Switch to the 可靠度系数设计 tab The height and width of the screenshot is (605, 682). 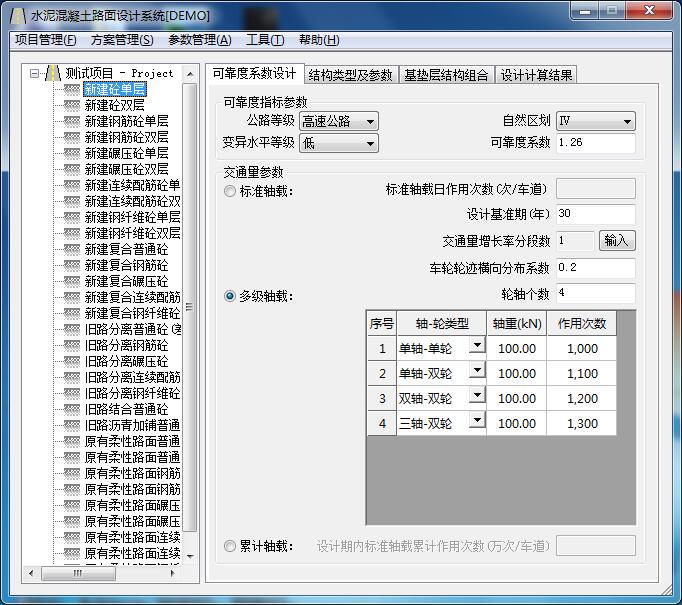(x=254, y=73)
